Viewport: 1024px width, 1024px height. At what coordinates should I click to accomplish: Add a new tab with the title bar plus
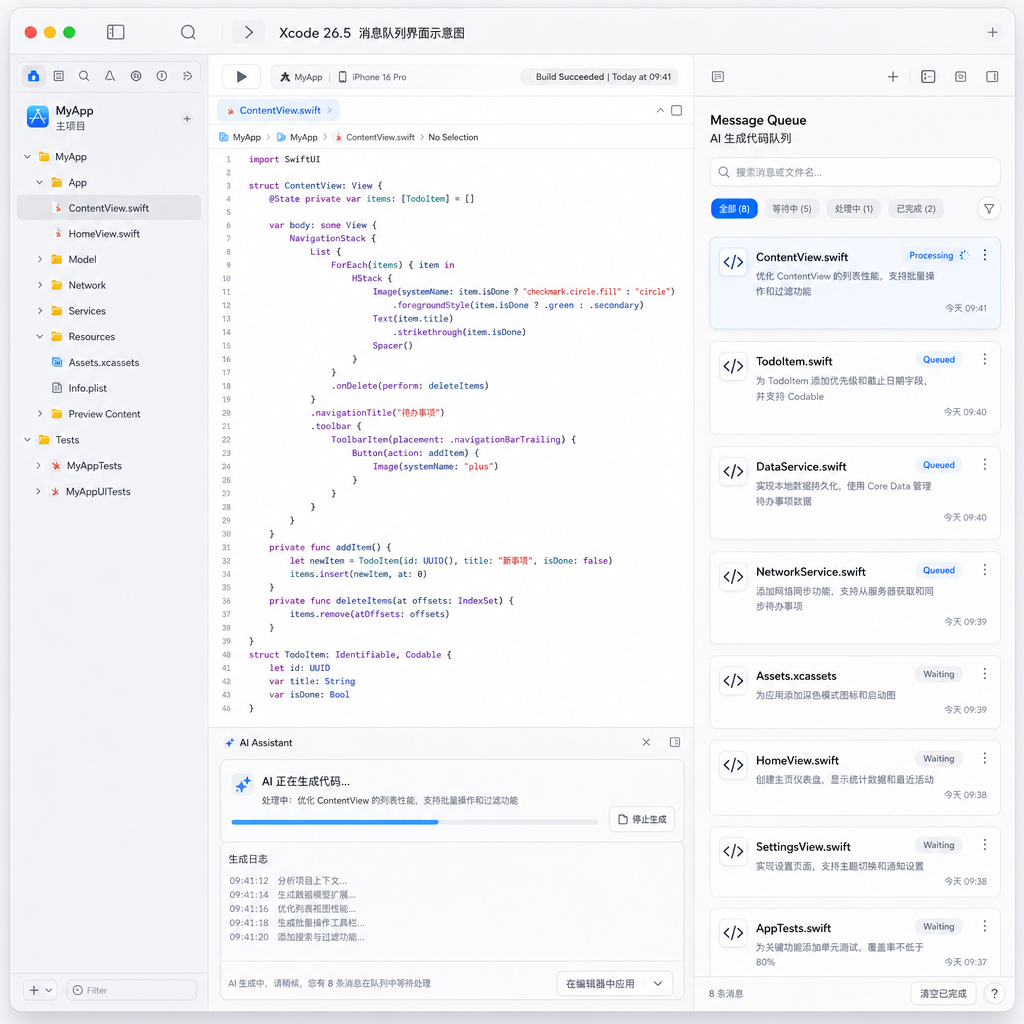coord(992,32)
